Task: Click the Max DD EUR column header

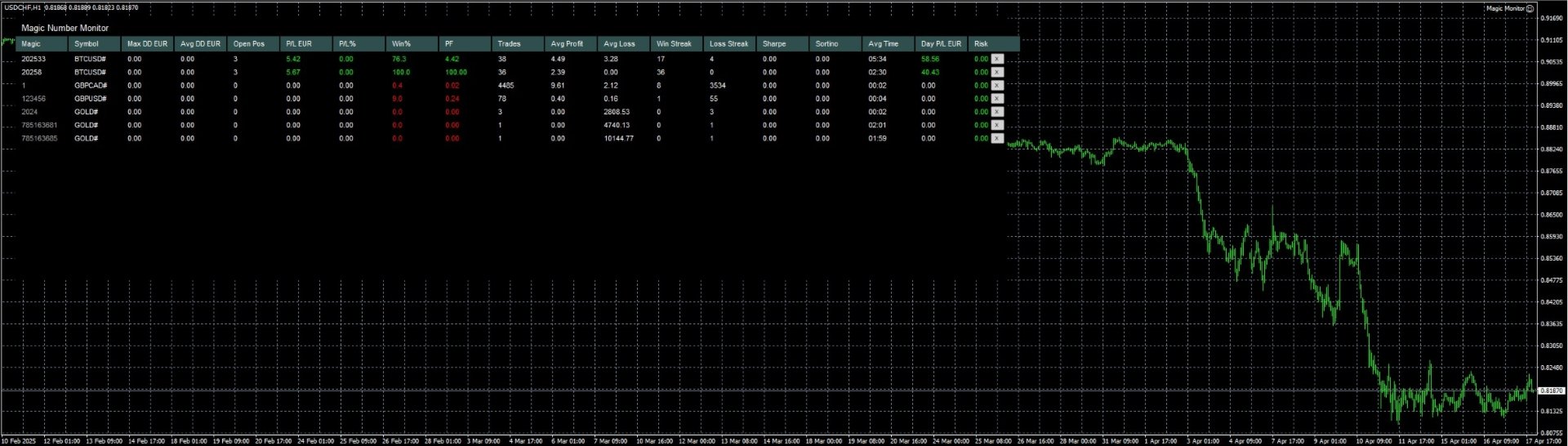Action: click(x=147, y=44)
